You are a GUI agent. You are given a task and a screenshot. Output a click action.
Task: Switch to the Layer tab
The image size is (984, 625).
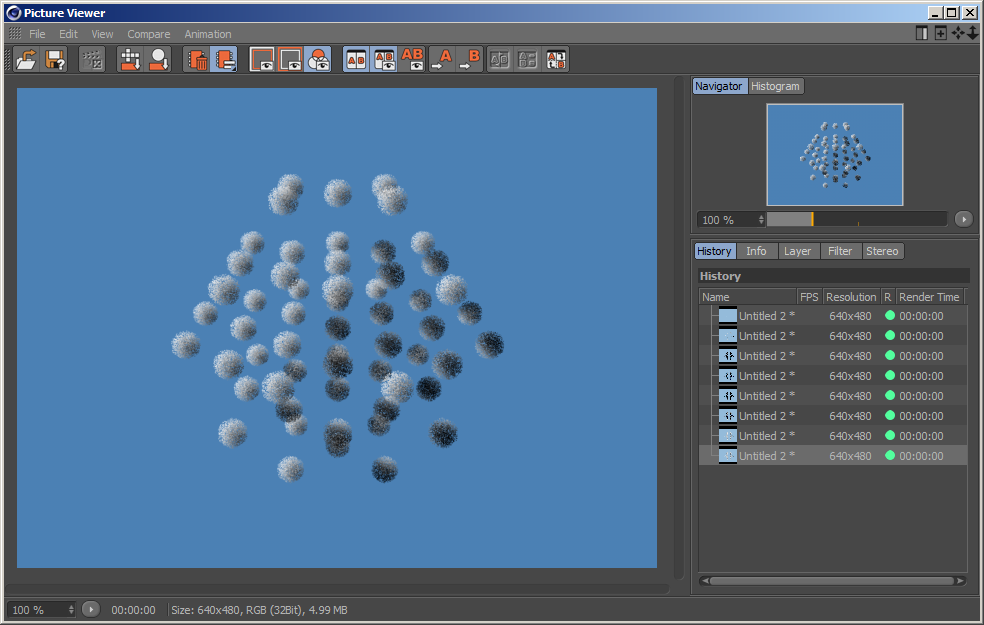pyautogui.click(x=797, y=251)
